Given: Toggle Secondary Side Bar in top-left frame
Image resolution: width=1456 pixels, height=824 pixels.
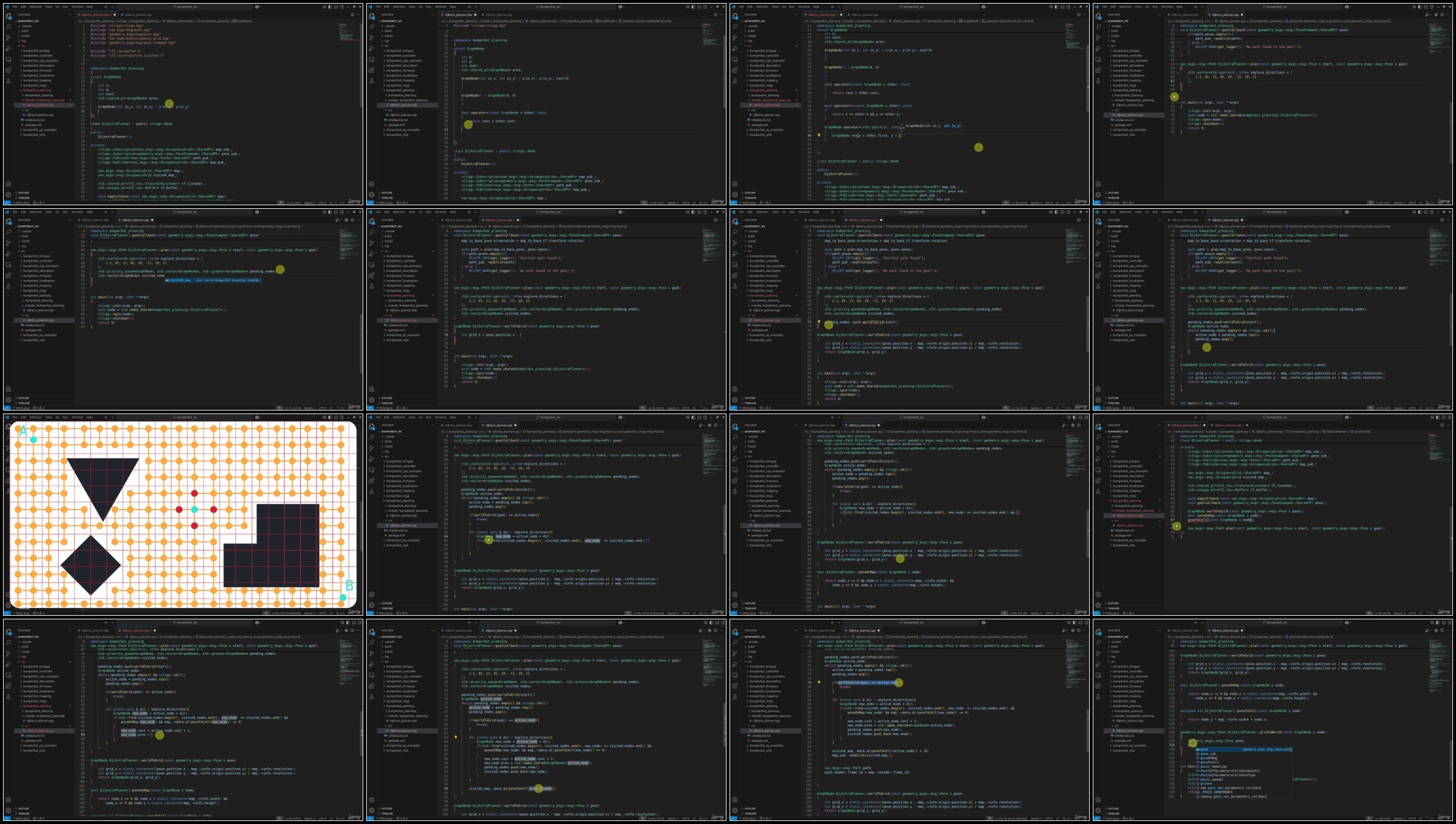Looking at the screenshot, I should point(342,7).
